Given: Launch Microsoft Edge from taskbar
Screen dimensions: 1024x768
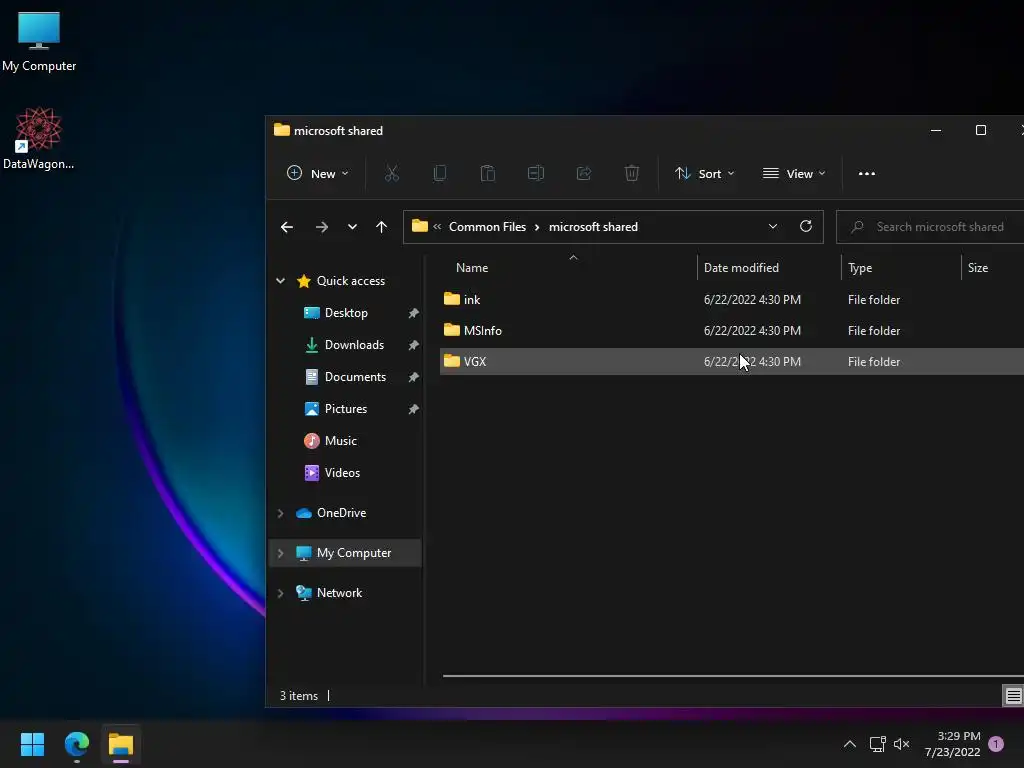Looking at the screenshot, I should click(76, 744).
